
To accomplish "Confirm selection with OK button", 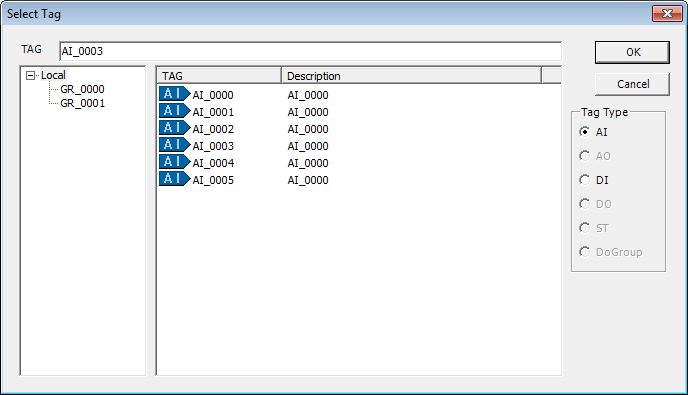I will tap(632, 52).
